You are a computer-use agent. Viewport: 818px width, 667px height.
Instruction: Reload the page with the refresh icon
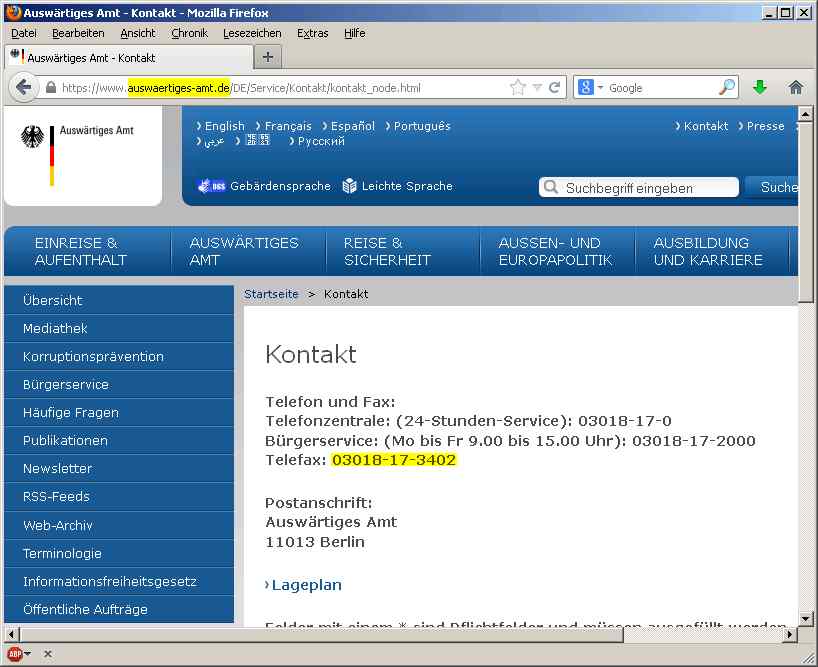click(x=555, y=87)
